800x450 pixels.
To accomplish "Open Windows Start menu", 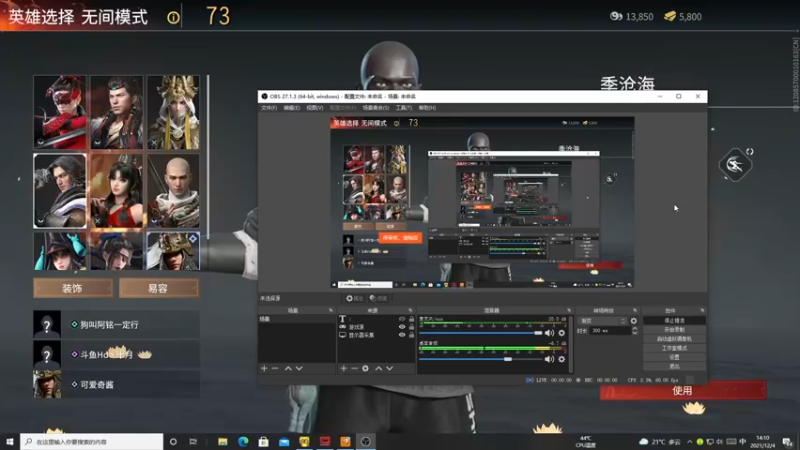I will click(10, 441).
